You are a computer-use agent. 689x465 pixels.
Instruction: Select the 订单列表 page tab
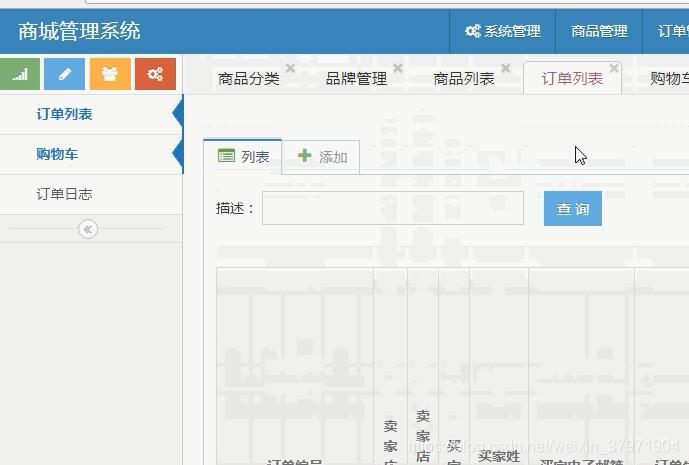(572, 79)
